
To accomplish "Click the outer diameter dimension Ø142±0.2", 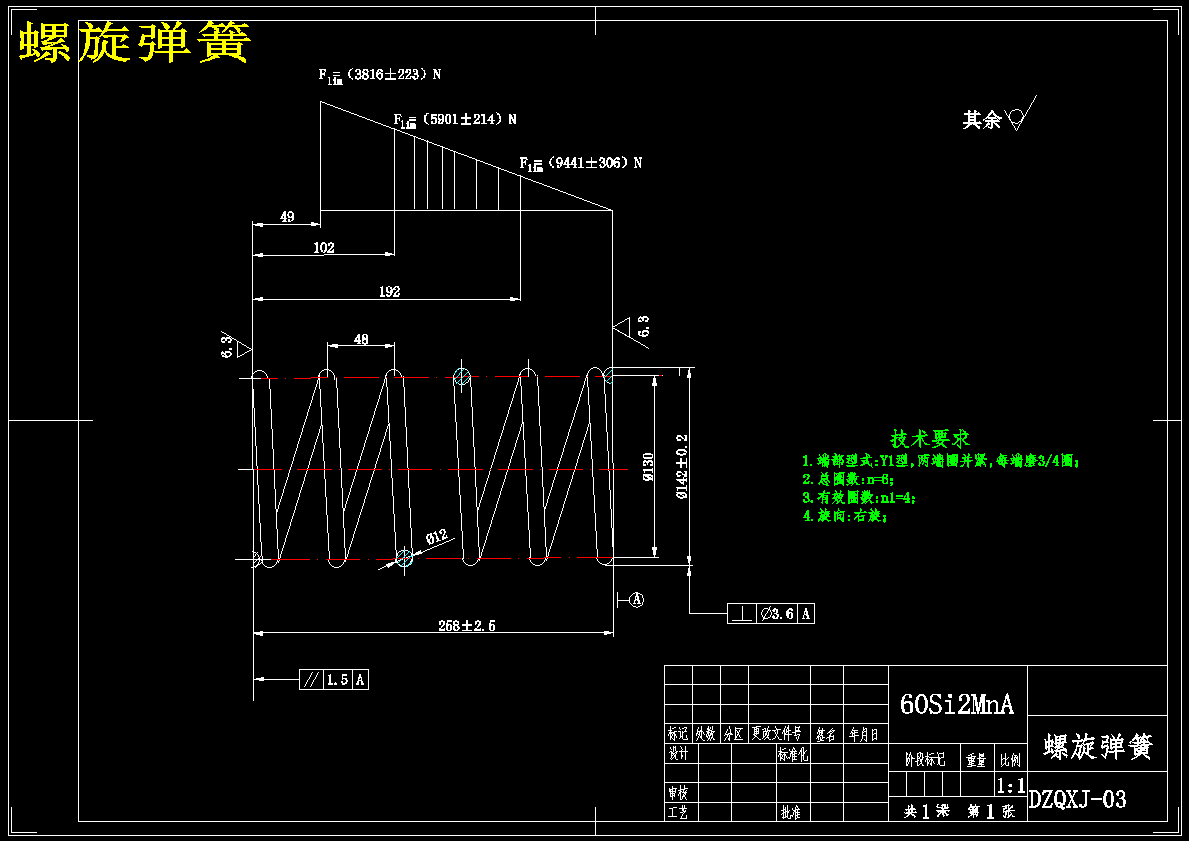I will tap(682, 466).
